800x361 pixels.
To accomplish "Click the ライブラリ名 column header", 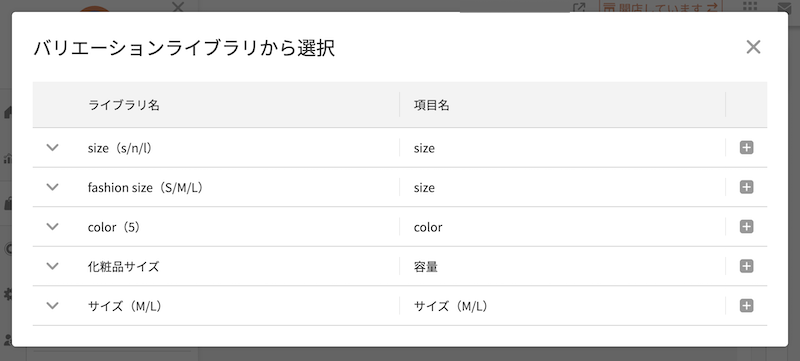I will pos(124,105).
